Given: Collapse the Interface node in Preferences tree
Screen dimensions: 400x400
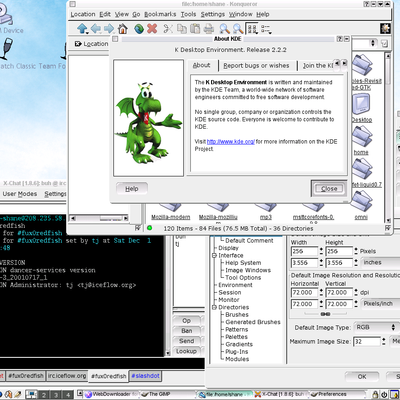Looking at the screenshot, I should tap(214, 255).
